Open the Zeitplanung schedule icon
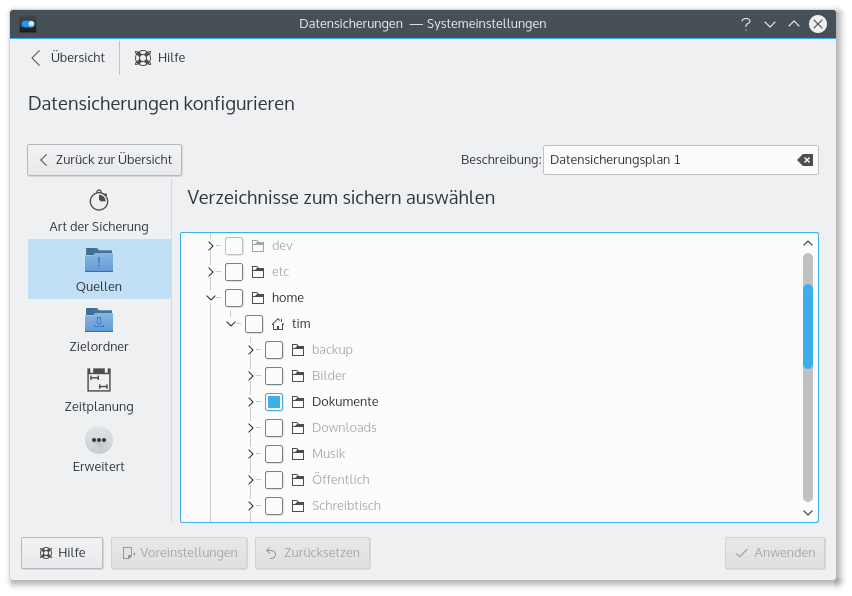The image size is (852, 596). (x=99, y=380)
